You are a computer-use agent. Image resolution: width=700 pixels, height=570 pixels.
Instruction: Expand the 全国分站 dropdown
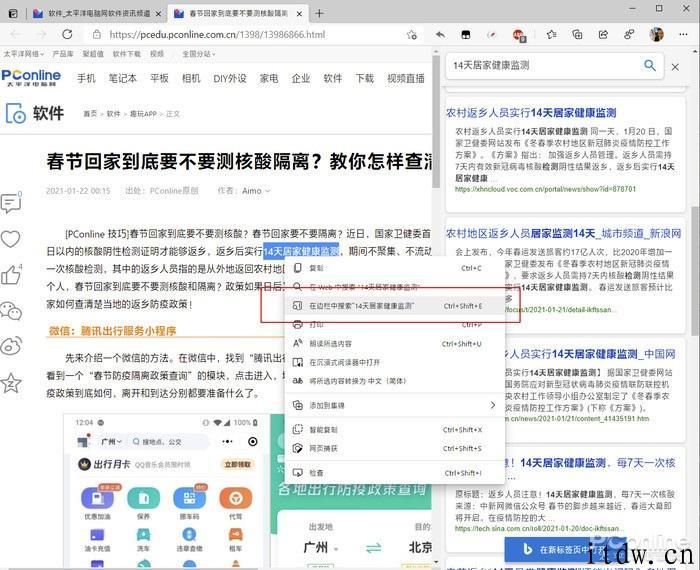click(x=199, y=54)
